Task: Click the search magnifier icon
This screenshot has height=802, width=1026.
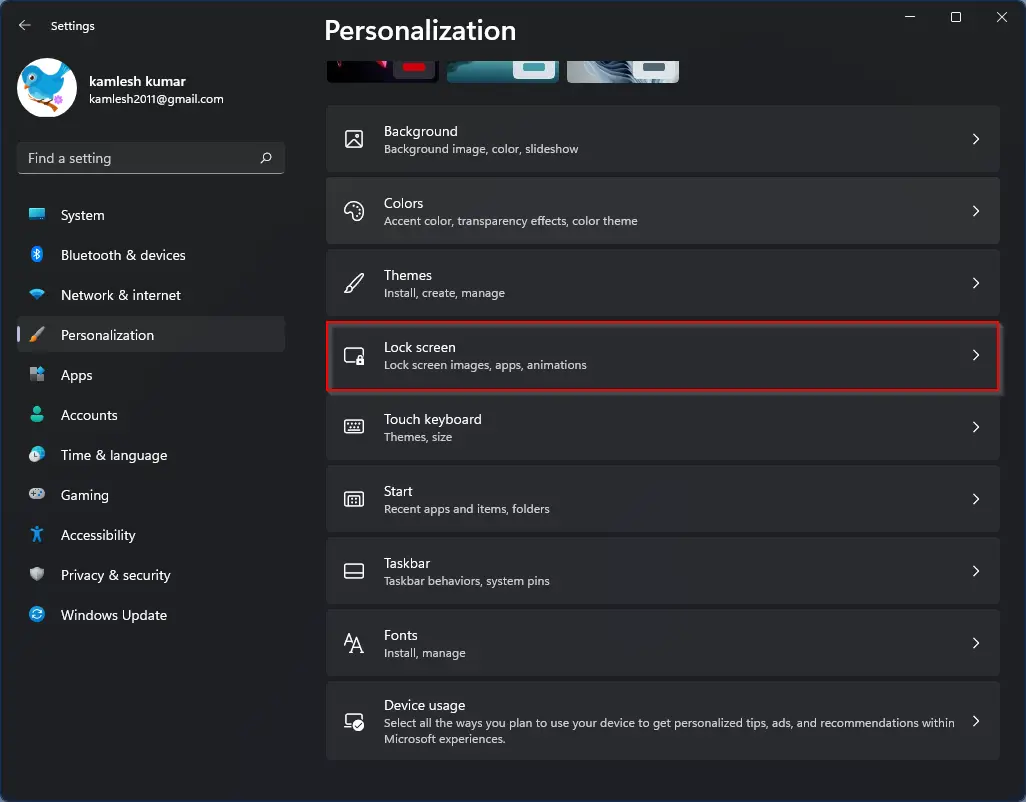Action: pos(266,158)
